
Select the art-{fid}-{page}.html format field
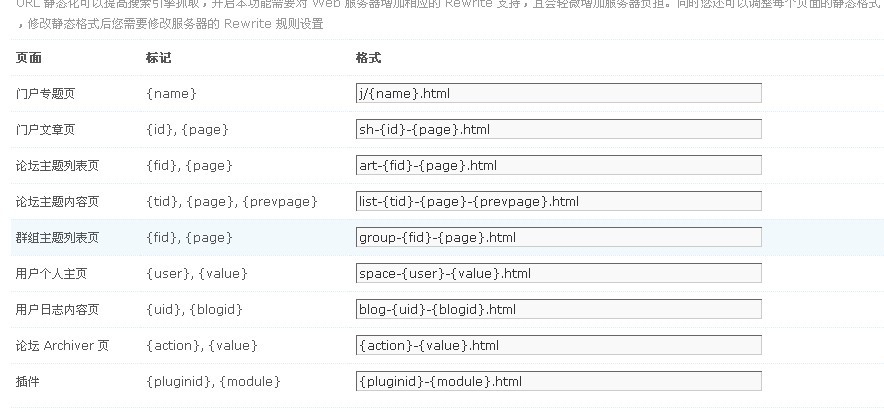559,166
